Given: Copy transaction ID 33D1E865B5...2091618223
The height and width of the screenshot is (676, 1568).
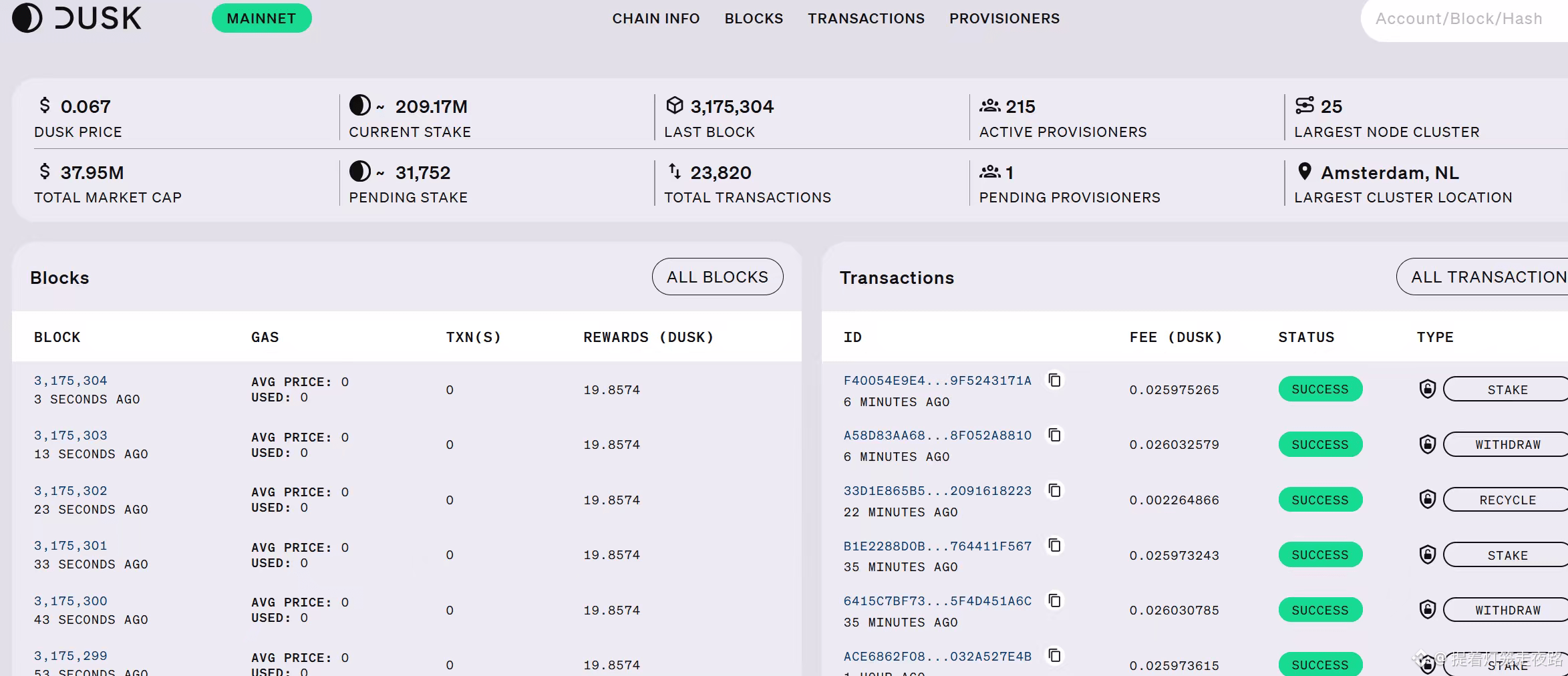Looking at the screenshot, I should click(1054, 490).
